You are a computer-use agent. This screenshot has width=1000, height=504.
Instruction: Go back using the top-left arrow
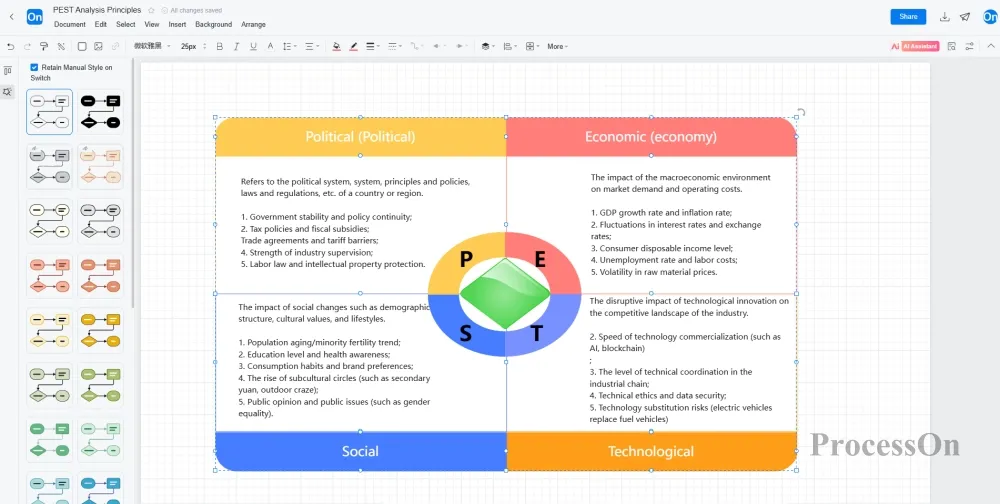(11, 17)
